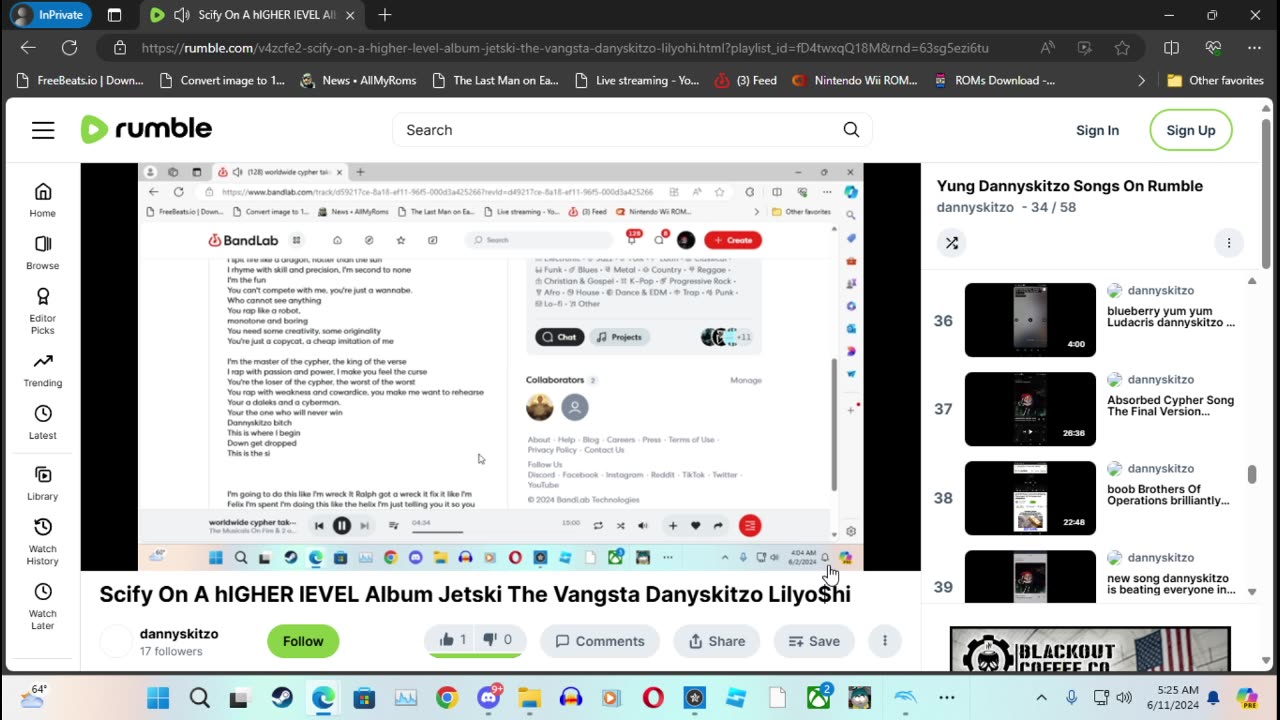This screenshot has width=1280, height=720.
Task: Open taskbar Search
Action: pyautogui.click(x=199, y=698)
